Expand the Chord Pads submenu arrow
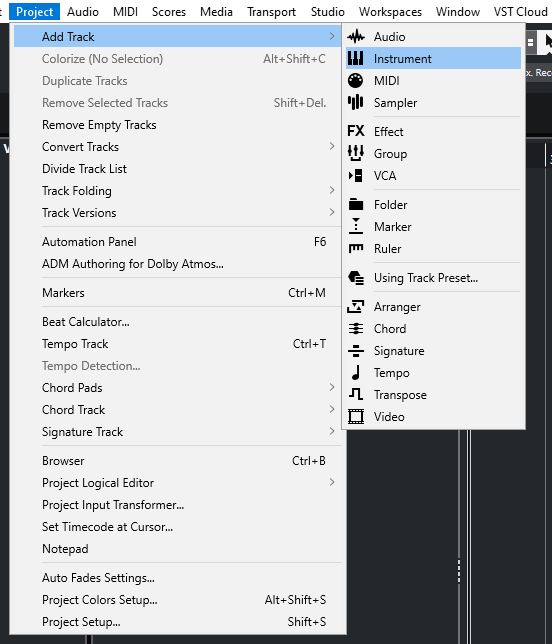 coord(332,387)
